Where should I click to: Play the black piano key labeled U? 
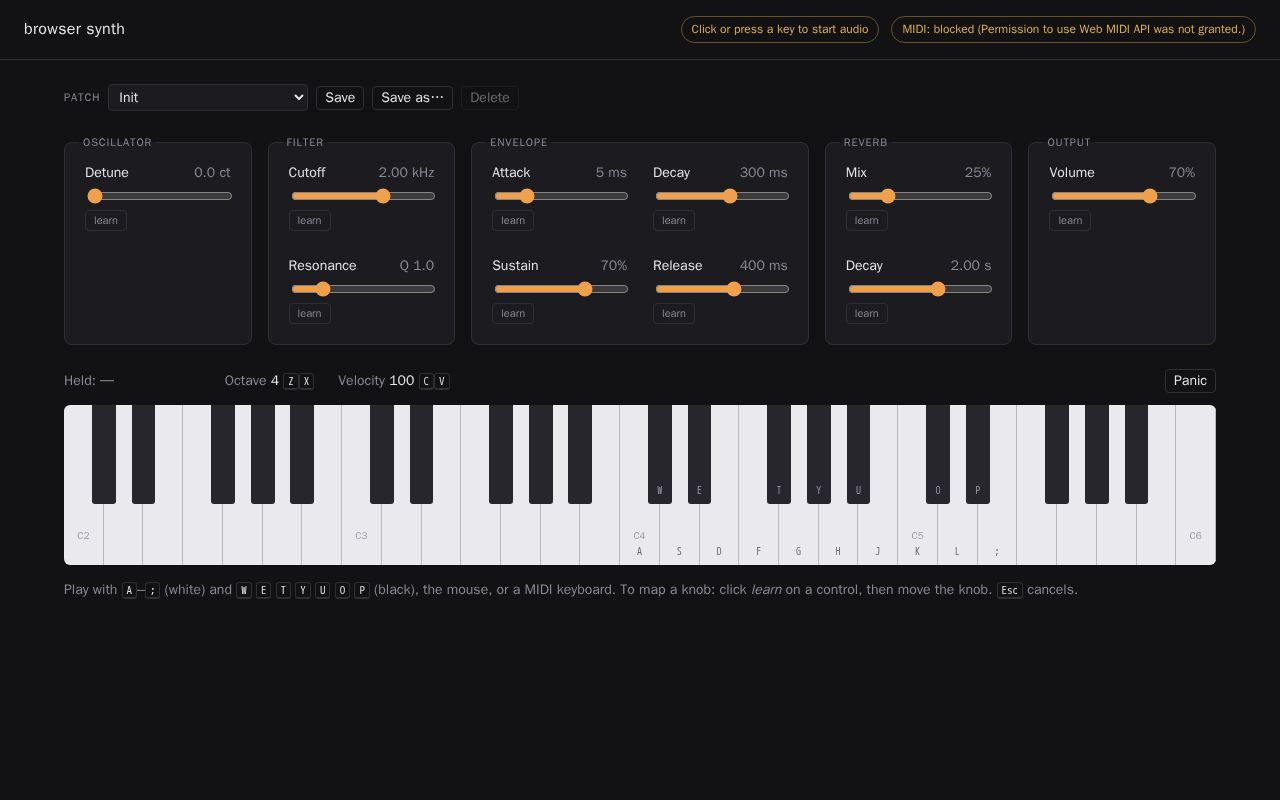858,454
